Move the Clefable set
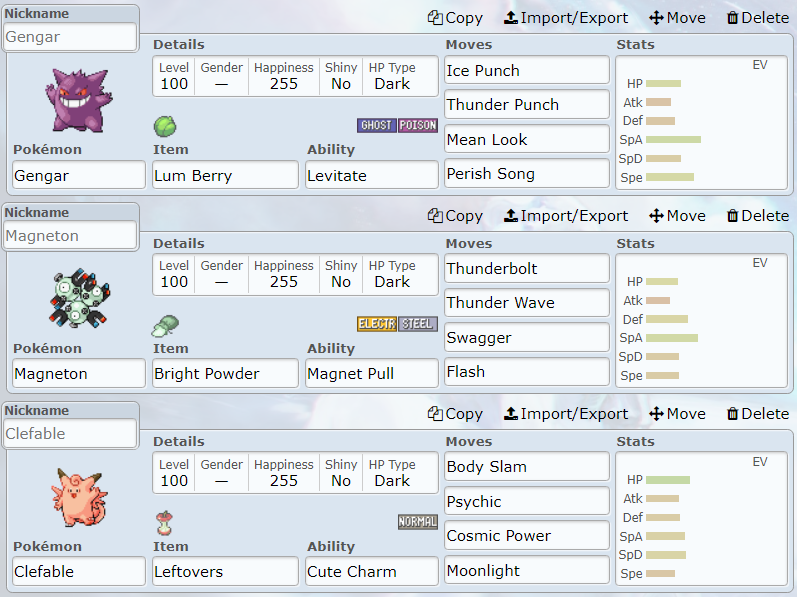 677,414
